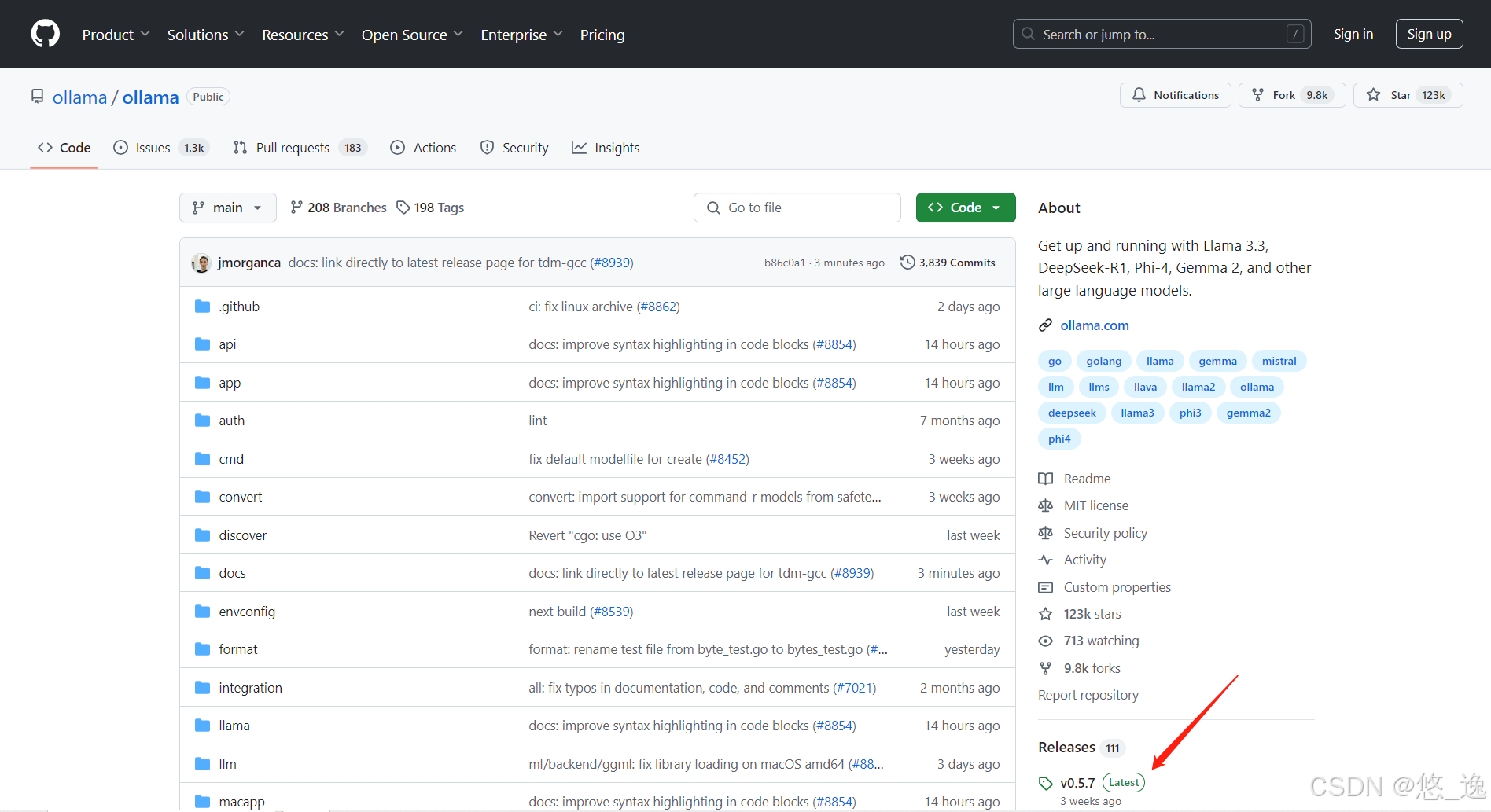1491x812 pixels.
Task: Click the Star icon
Action: (1373, 95)
